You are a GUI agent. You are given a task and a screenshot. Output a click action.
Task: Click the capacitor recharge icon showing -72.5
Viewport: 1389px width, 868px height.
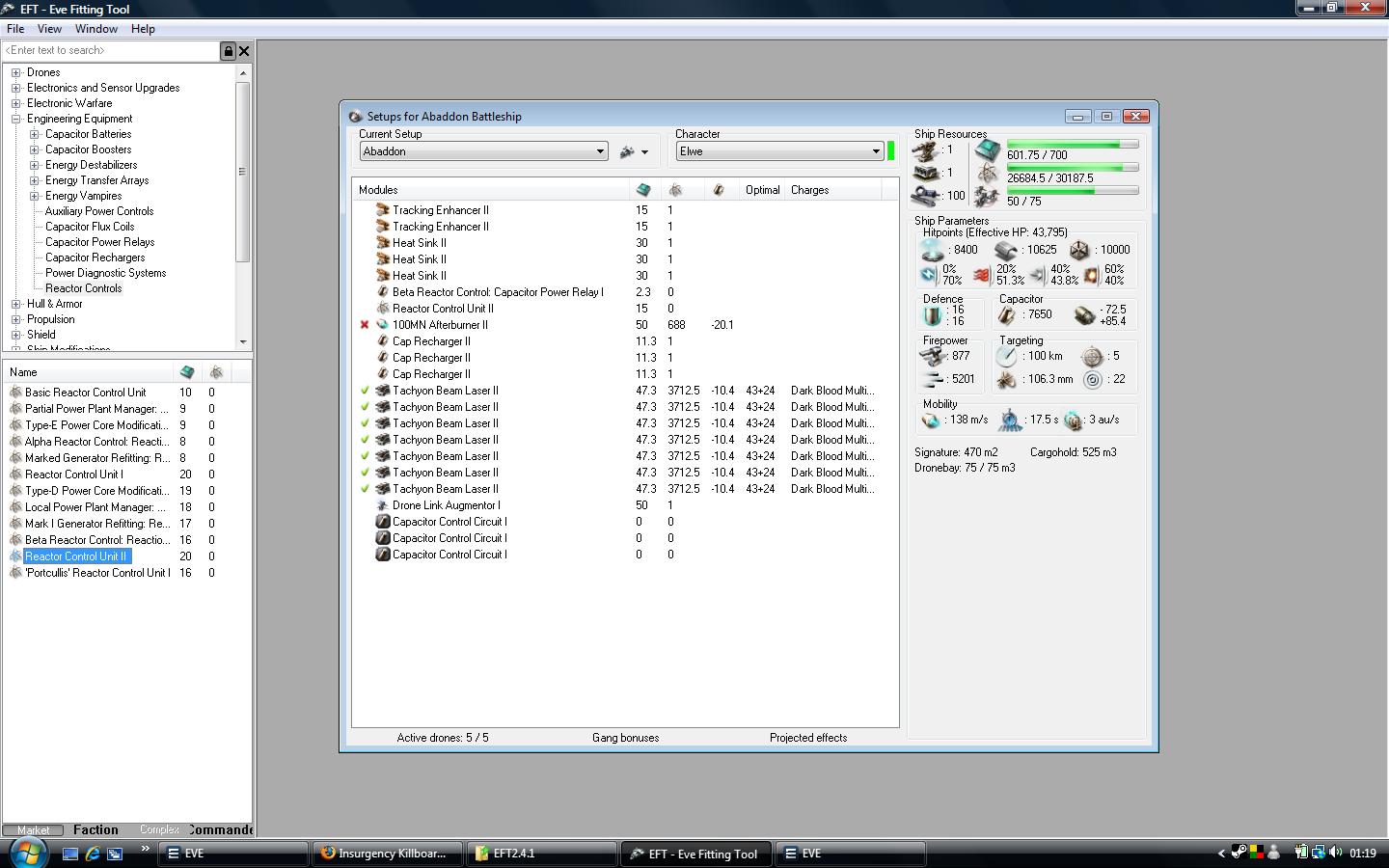coord(1084,315)
